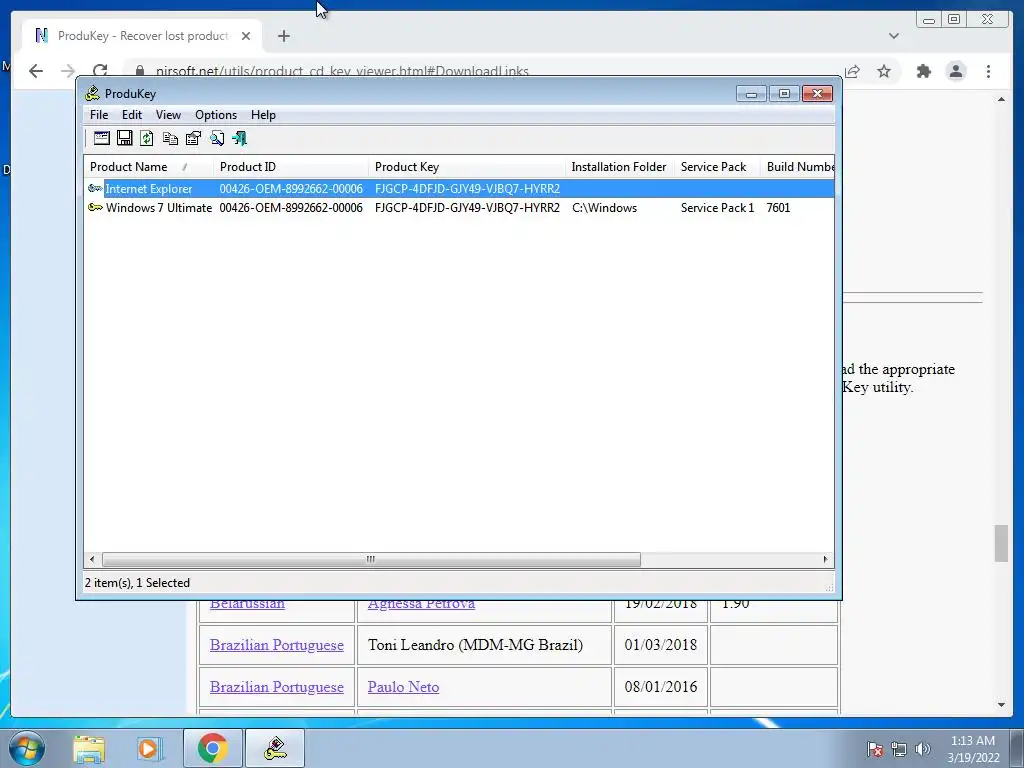
Task: Open Chrome extensions puzzle icon
Action: point(923,71)
